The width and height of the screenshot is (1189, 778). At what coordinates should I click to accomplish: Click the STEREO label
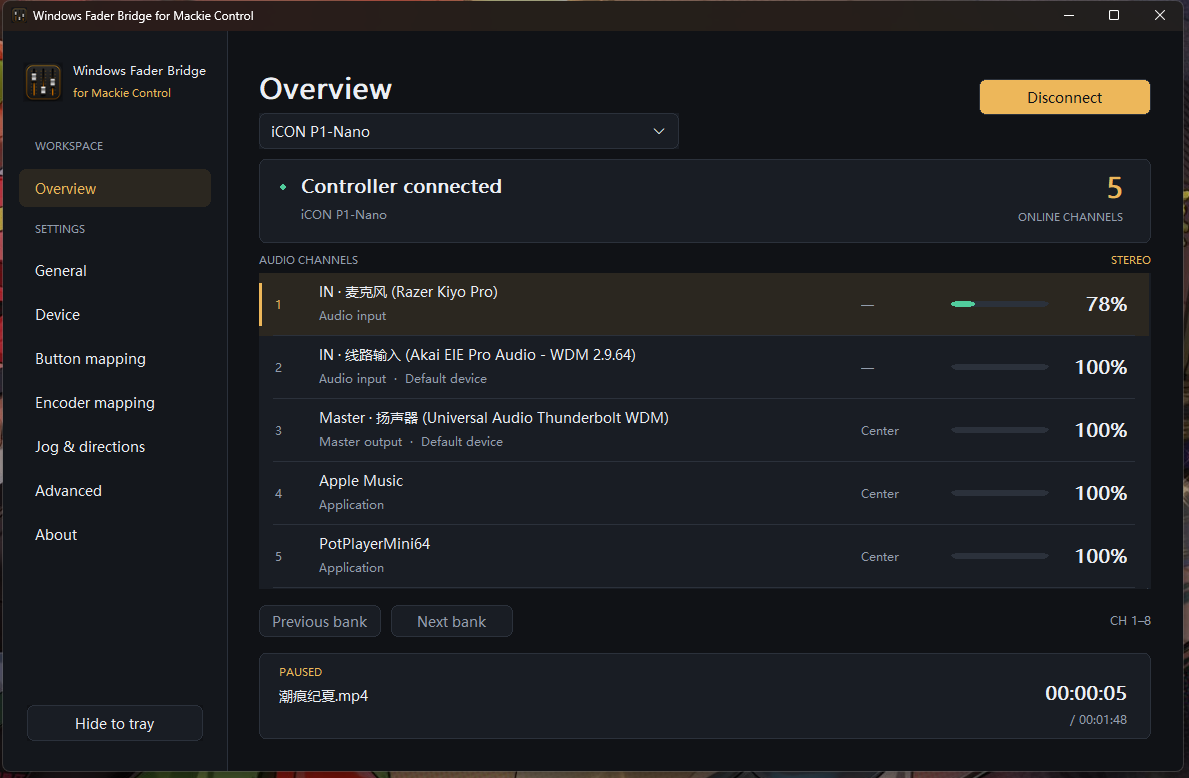pos(1131,260)
